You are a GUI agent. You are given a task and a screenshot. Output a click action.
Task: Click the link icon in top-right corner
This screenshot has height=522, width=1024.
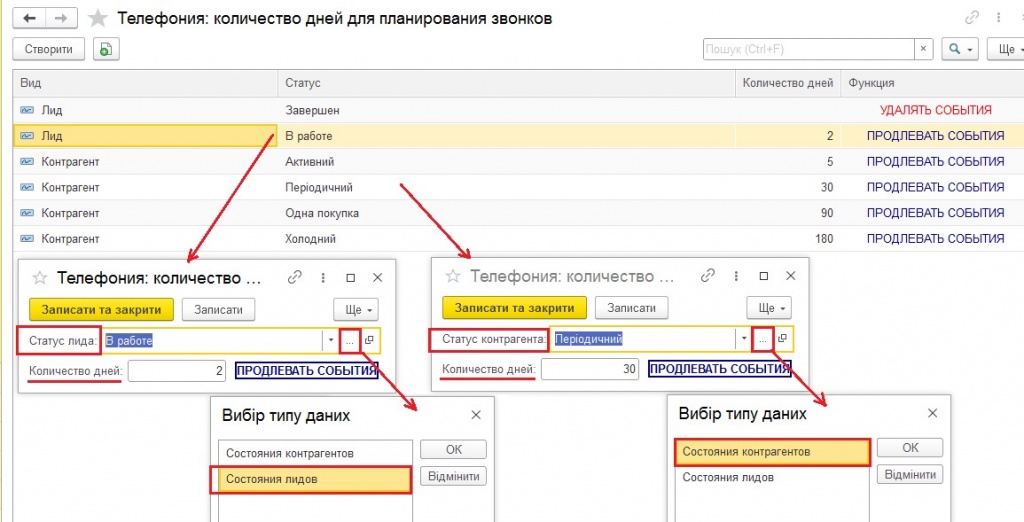point(971,18)
